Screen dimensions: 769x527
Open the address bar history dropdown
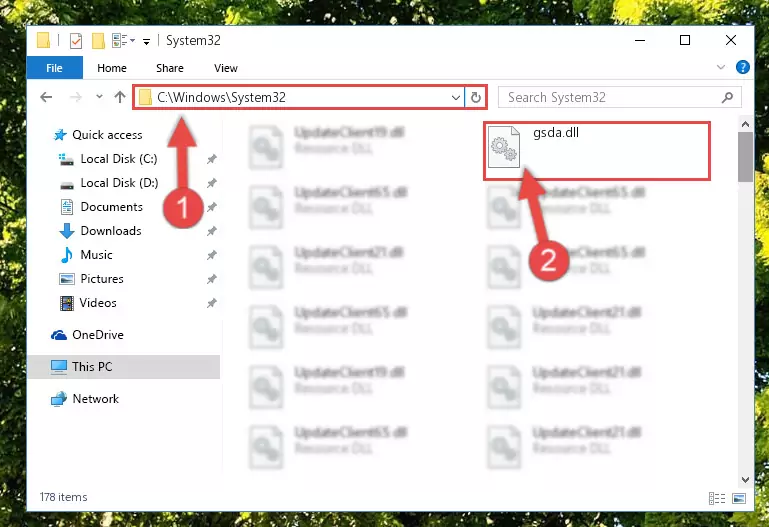455,98
